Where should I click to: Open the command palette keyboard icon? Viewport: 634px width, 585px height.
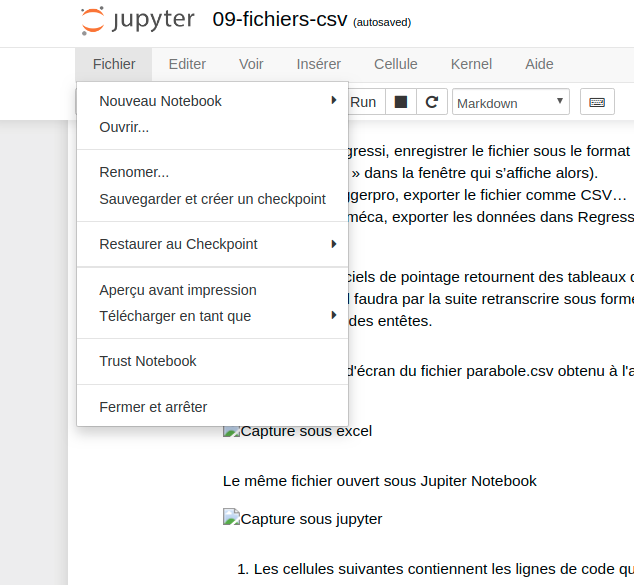[597, 102]
